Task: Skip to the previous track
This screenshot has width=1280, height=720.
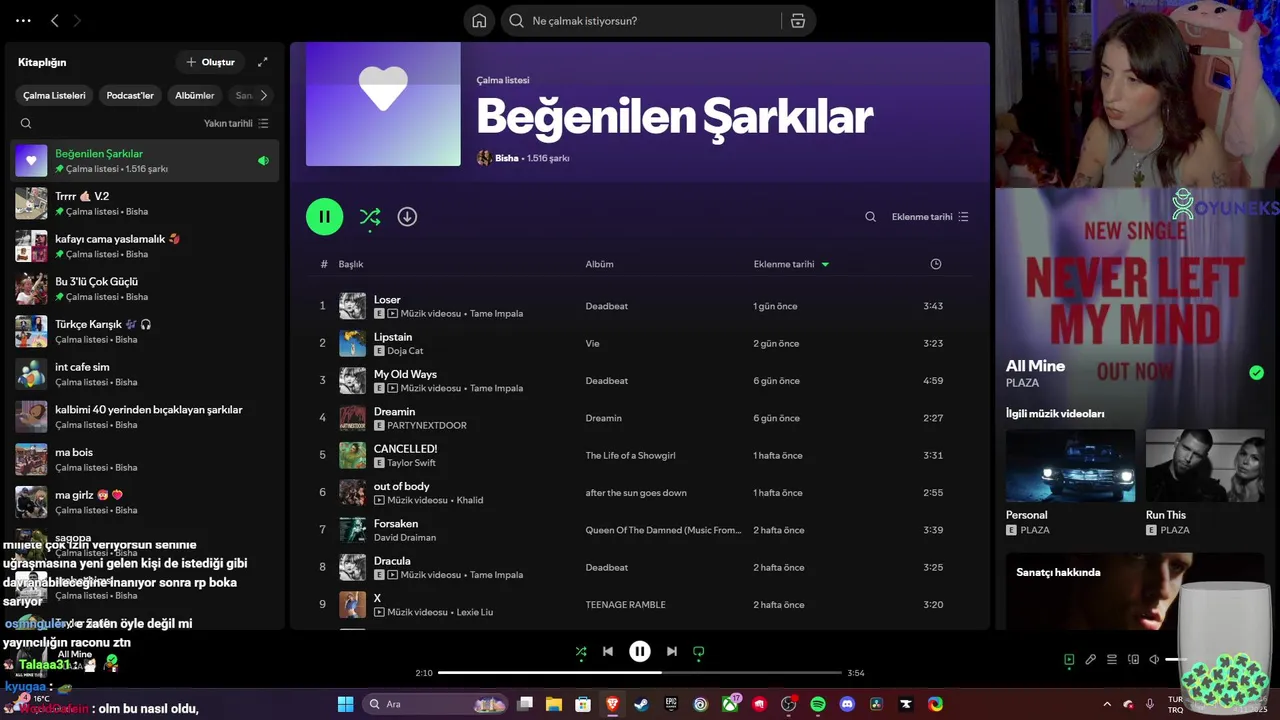Action: coord(608,651)
